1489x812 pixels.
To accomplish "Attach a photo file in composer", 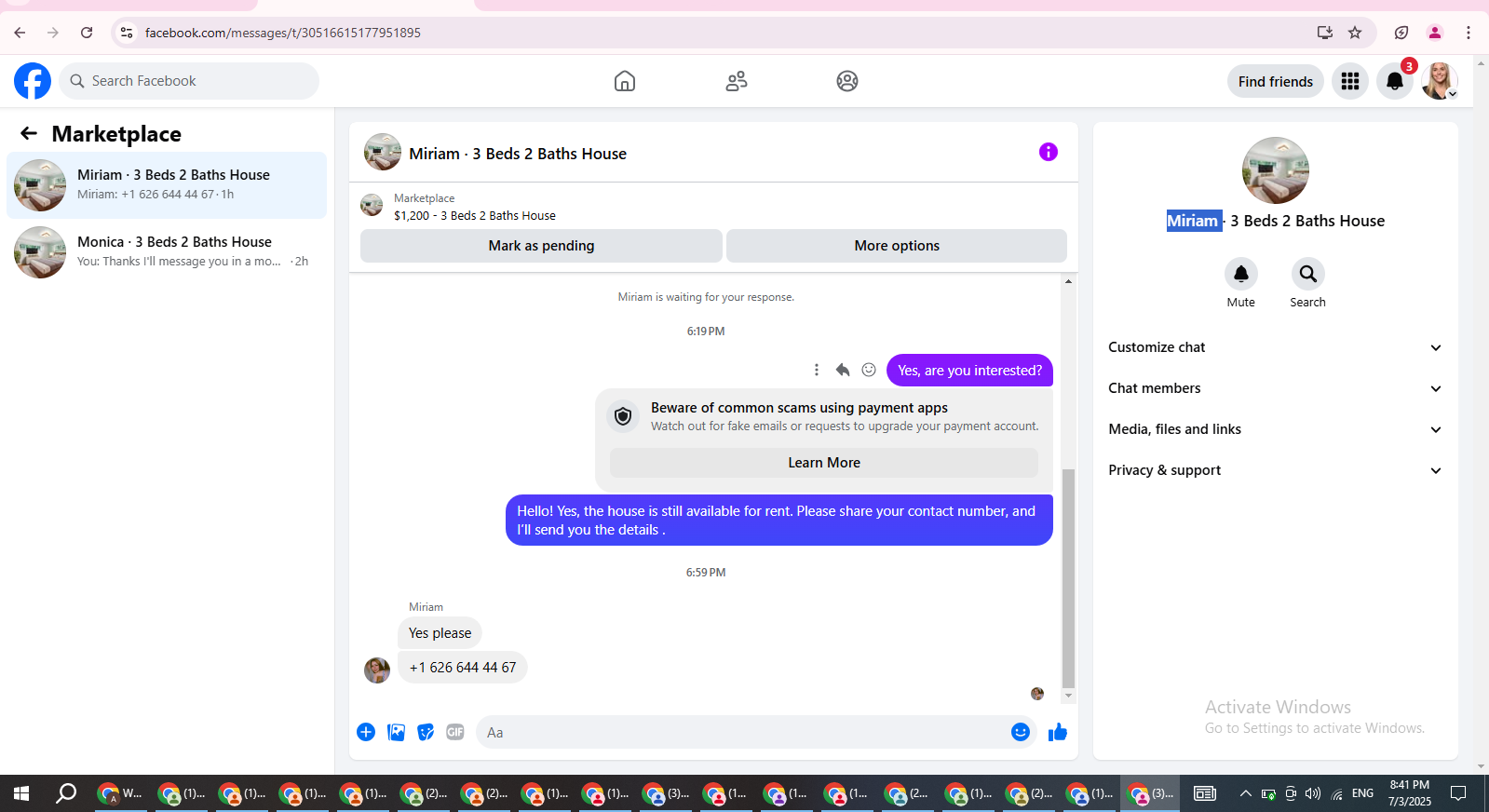I will [x=396, y=732].
